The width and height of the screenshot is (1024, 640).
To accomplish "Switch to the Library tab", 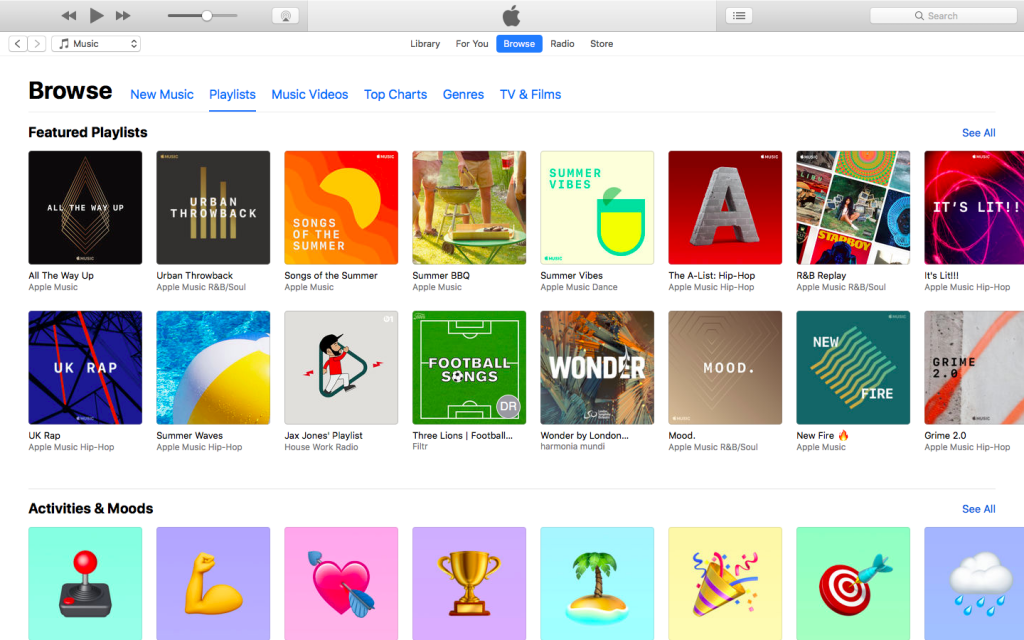I will [425, 44].
